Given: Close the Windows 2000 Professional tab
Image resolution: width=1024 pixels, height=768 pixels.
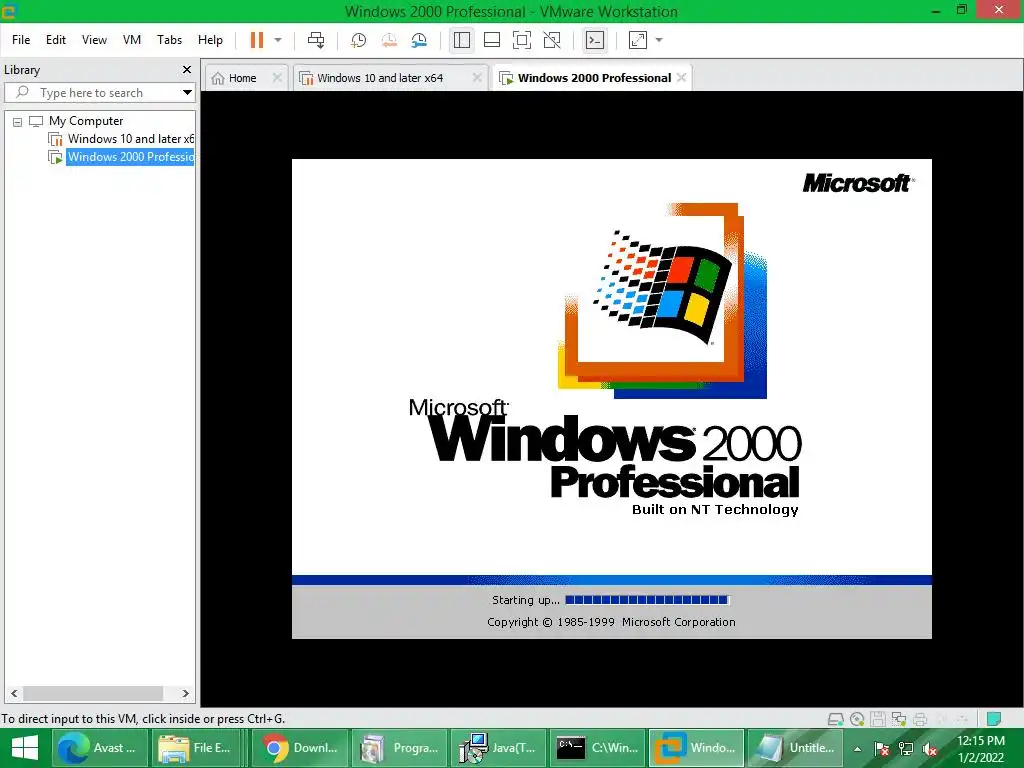Looking at the screenshot, I should [682, 78].
